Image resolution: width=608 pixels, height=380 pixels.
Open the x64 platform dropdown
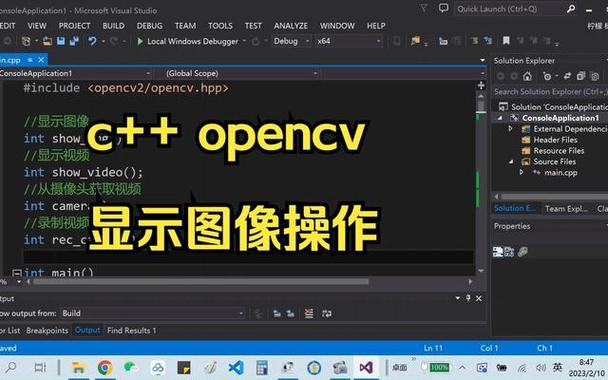[349, 41]
